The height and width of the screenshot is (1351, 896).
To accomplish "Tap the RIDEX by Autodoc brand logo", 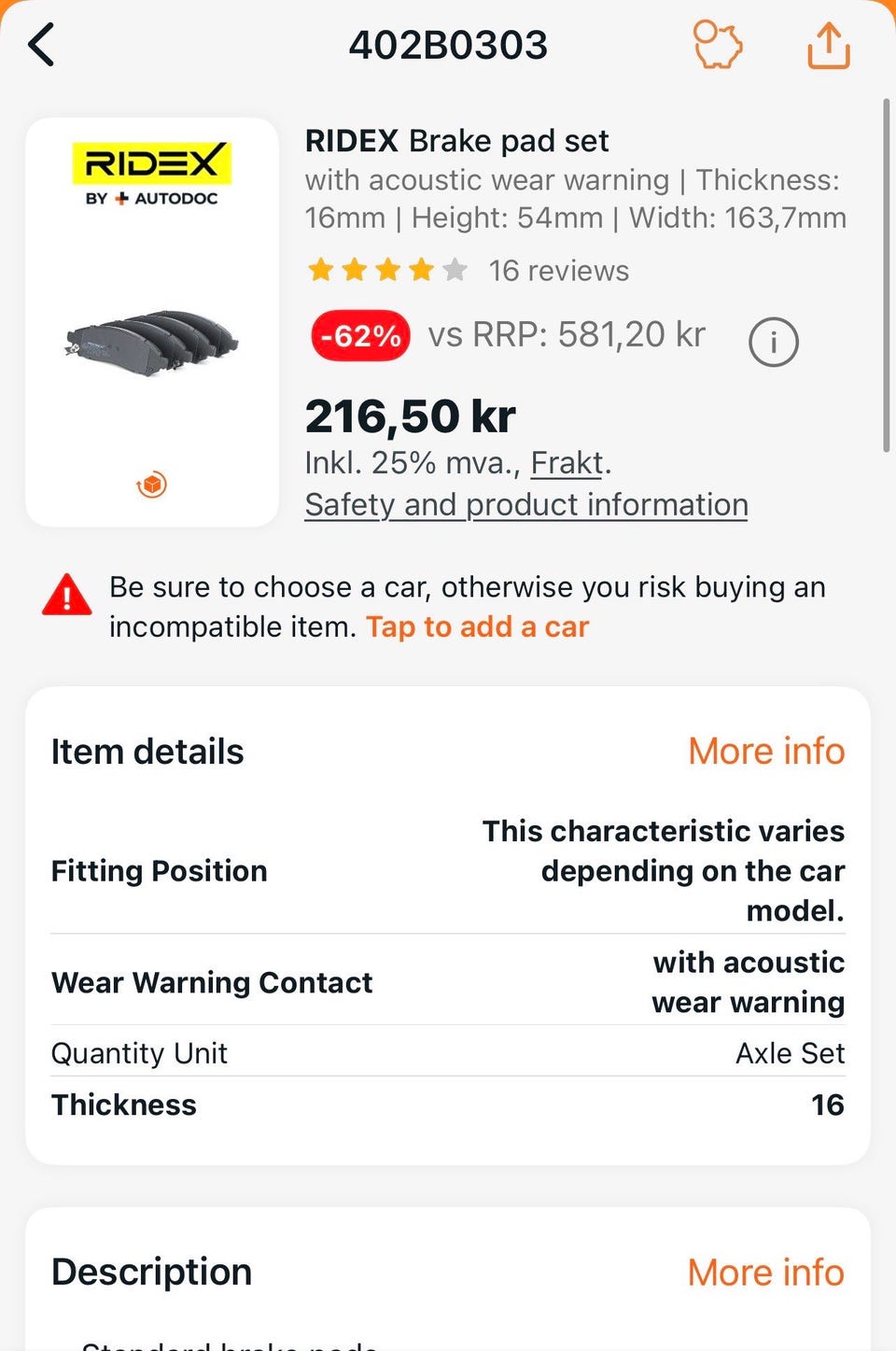I will click(x=151, y=174).
